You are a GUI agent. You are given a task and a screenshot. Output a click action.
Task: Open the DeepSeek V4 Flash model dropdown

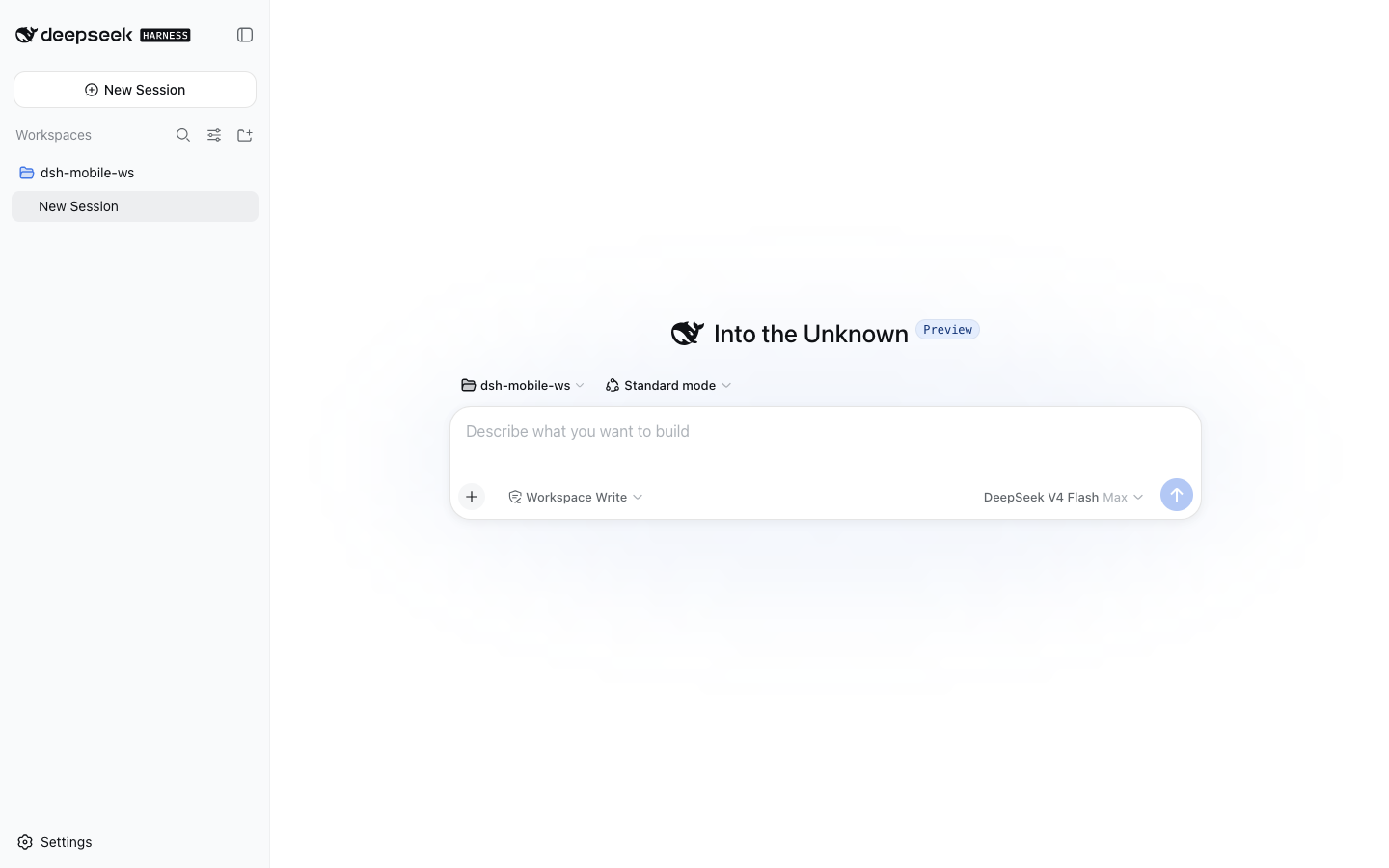1063,497
